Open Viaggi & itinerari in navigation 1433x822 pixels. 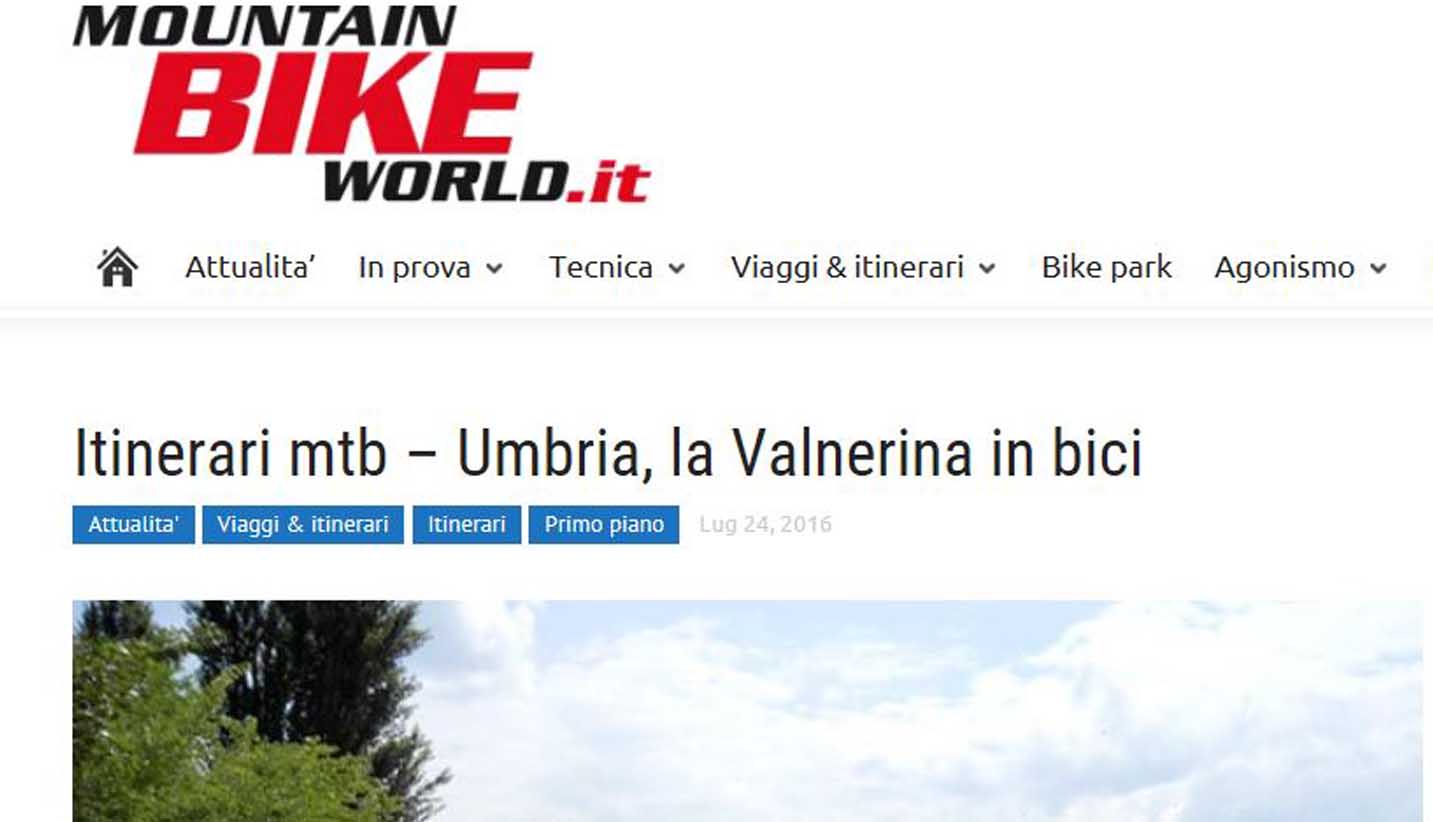tap(847, 267)
